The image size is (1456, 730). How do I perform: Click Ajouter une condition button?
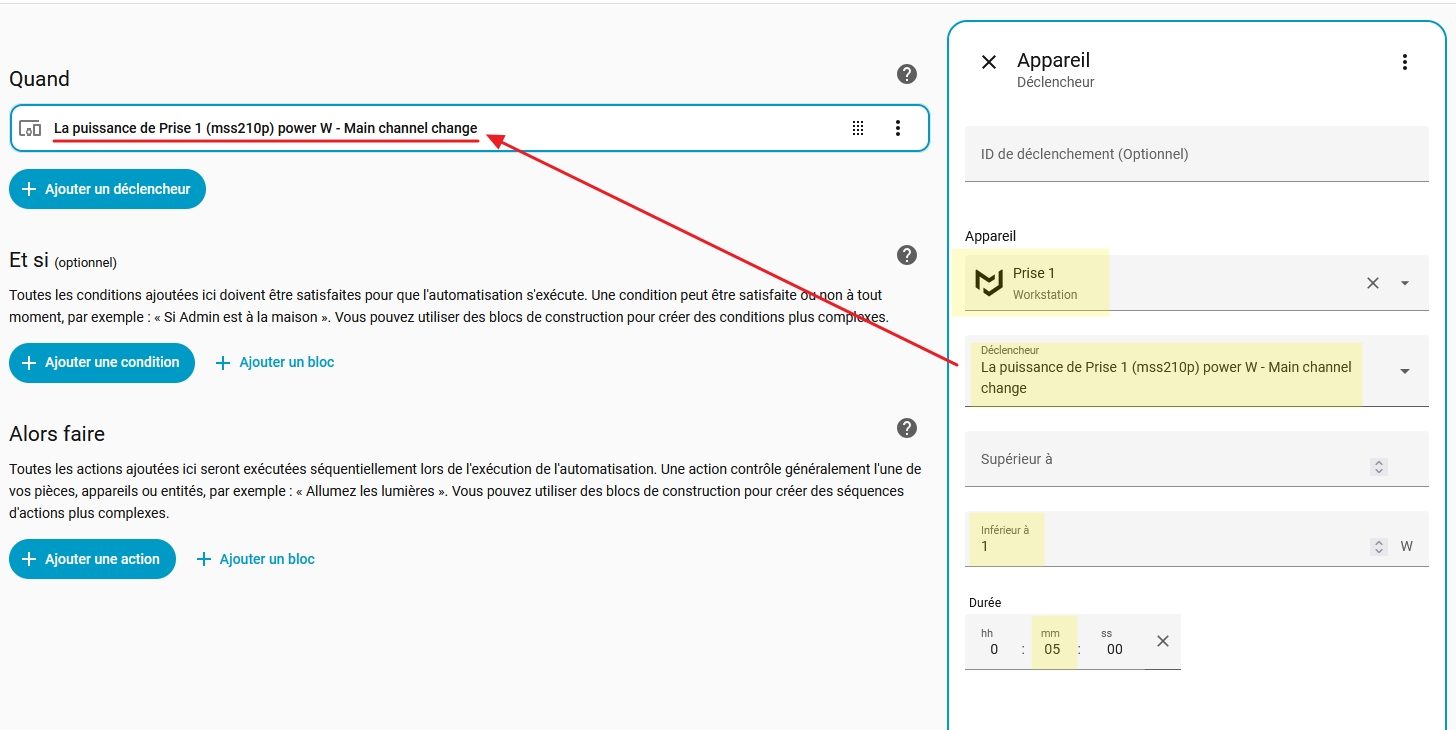click(102, 362)
